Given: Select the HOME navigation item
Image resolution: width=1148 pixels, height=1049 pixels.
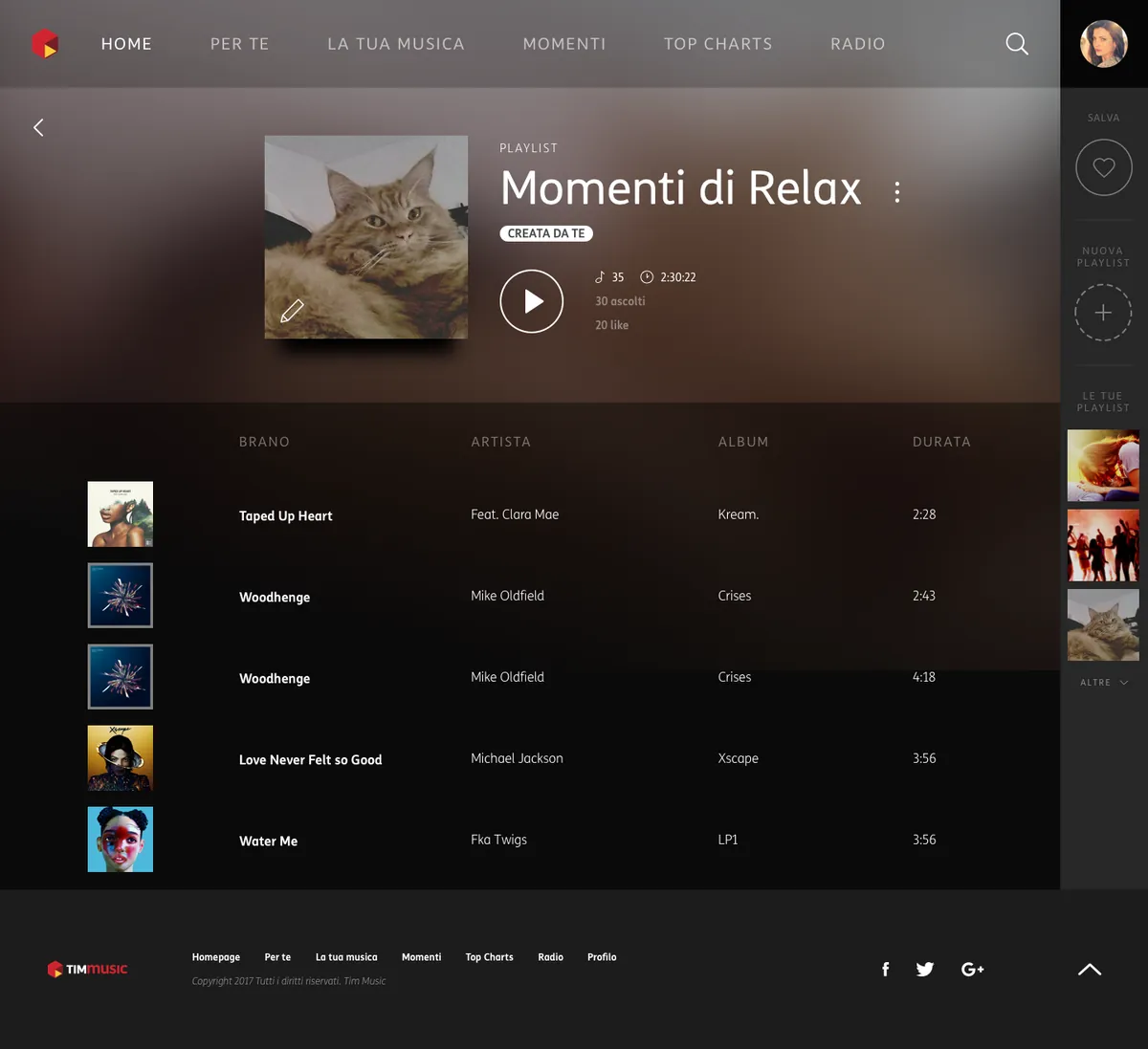Looking at the screenshot, I should pyautogui.click(x=126, y=44).
